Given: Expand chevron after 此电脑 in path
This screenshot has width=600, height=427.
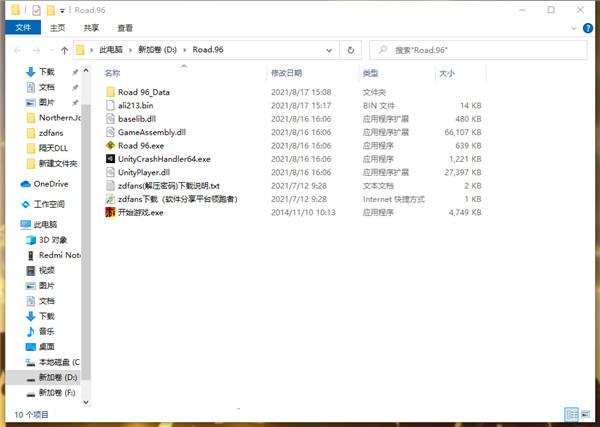Looking at the screenshot, I should coord(130,50).
